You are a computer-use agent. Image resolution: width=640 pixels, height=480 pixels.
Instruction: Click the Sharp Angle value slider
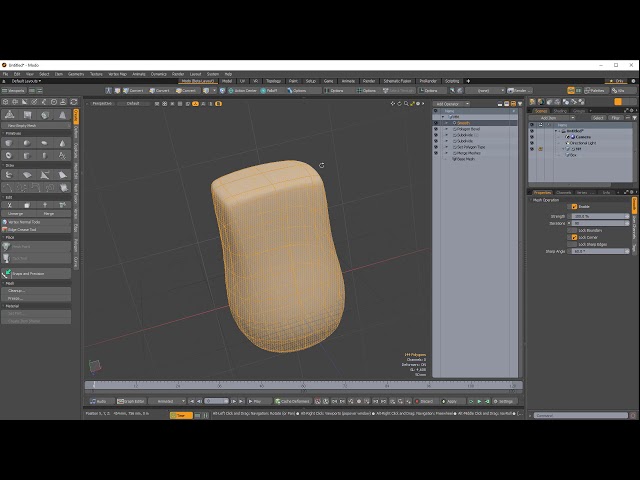click(600, 251)
